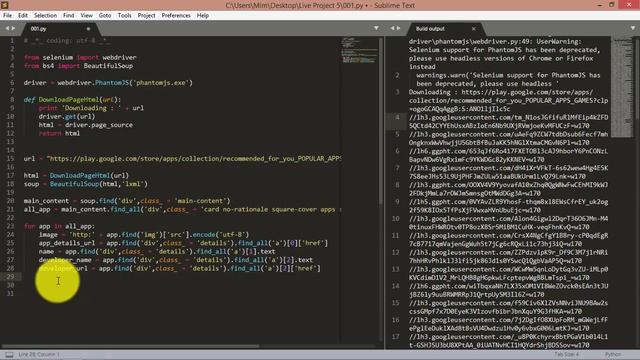Open tab list dropdown of left pane

click(x=376, y=28)
